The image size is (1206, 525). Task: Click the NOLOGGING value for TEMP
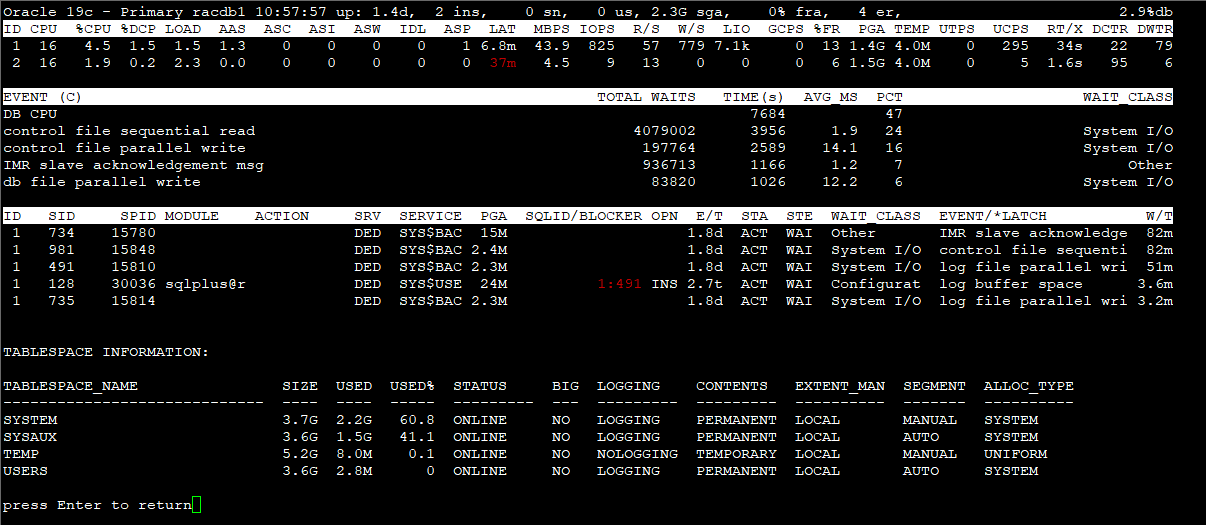point(637,454)
